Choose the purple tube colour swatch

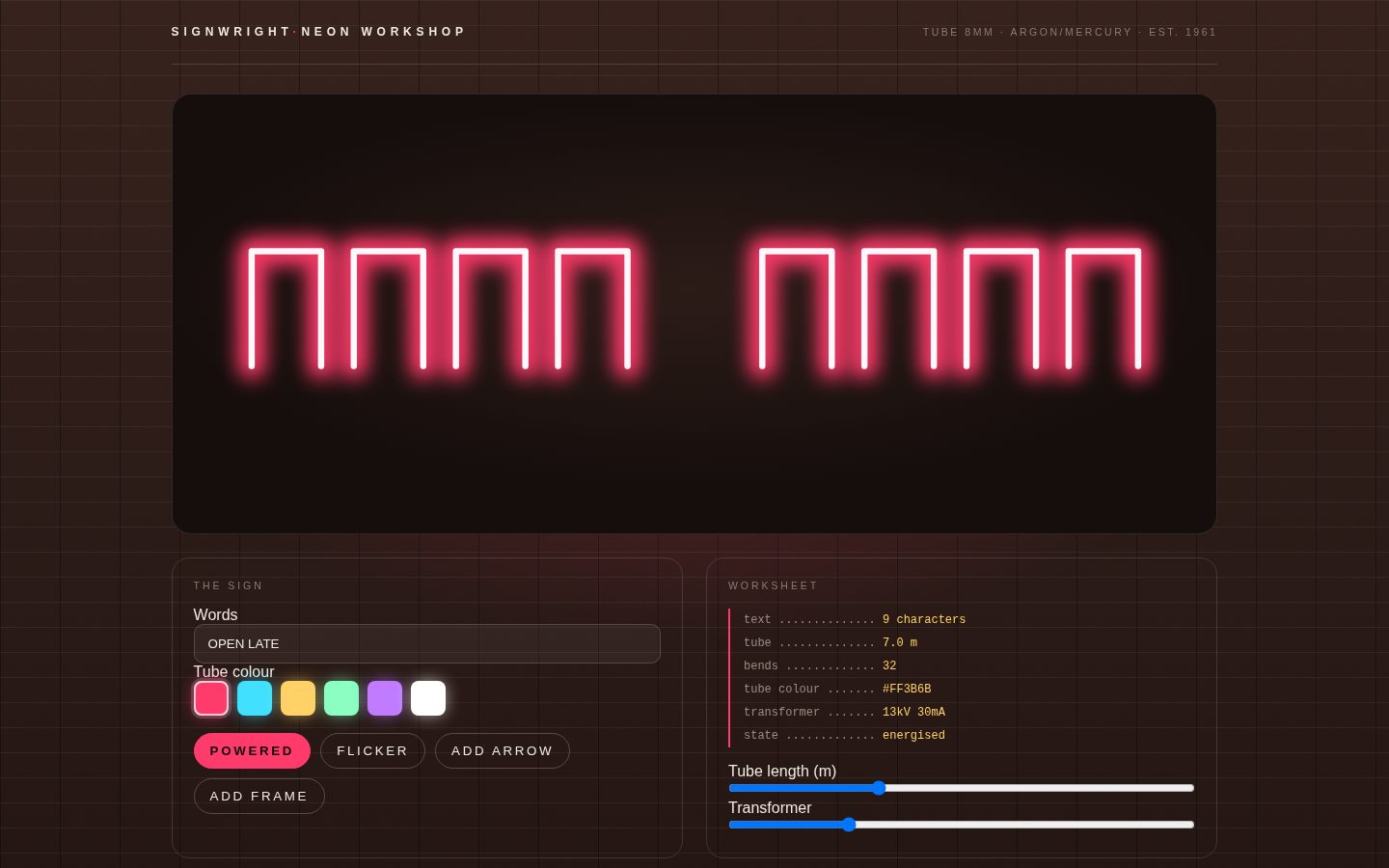tap(385, 698)
